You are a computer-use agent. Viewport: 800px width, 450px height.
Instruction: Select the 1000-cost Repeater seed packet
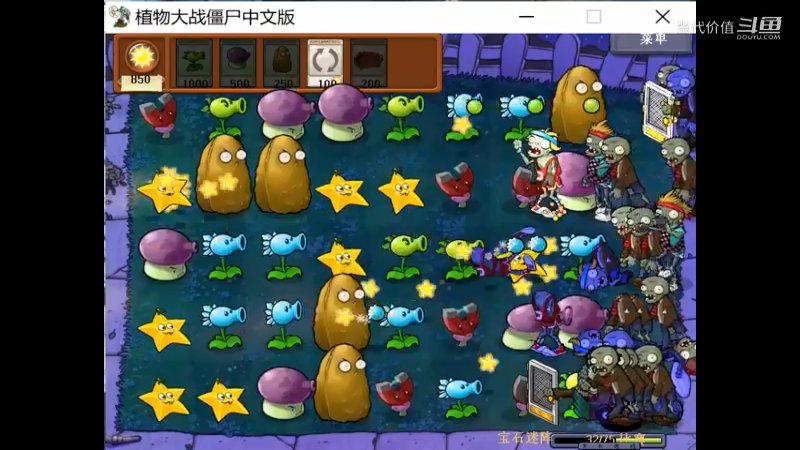point(194,63)
